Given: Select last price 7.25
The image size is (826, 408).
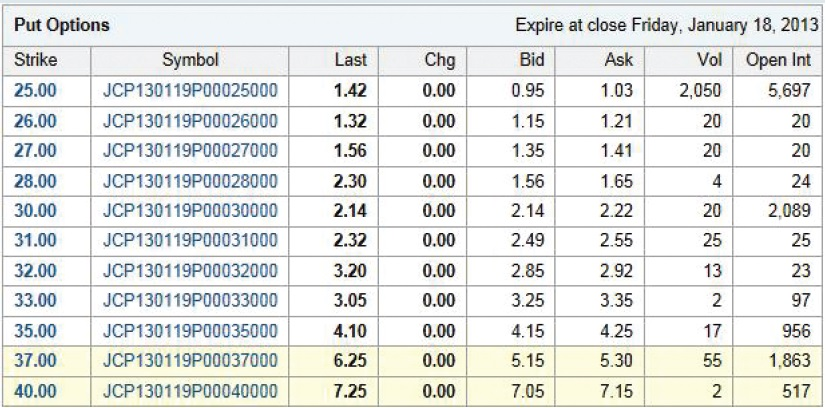Looking at the screenshot, I should tap(349, 391).
